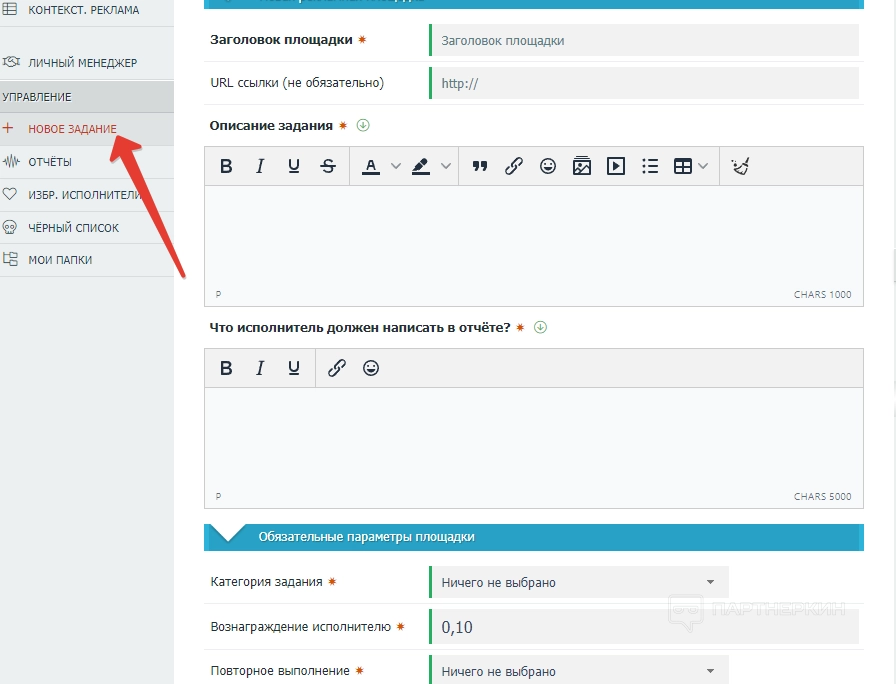This screenshot has height=684, width=896.
Task: Add bulleted list in description editor
Action: pyautogui.click(x=650, y=167)
